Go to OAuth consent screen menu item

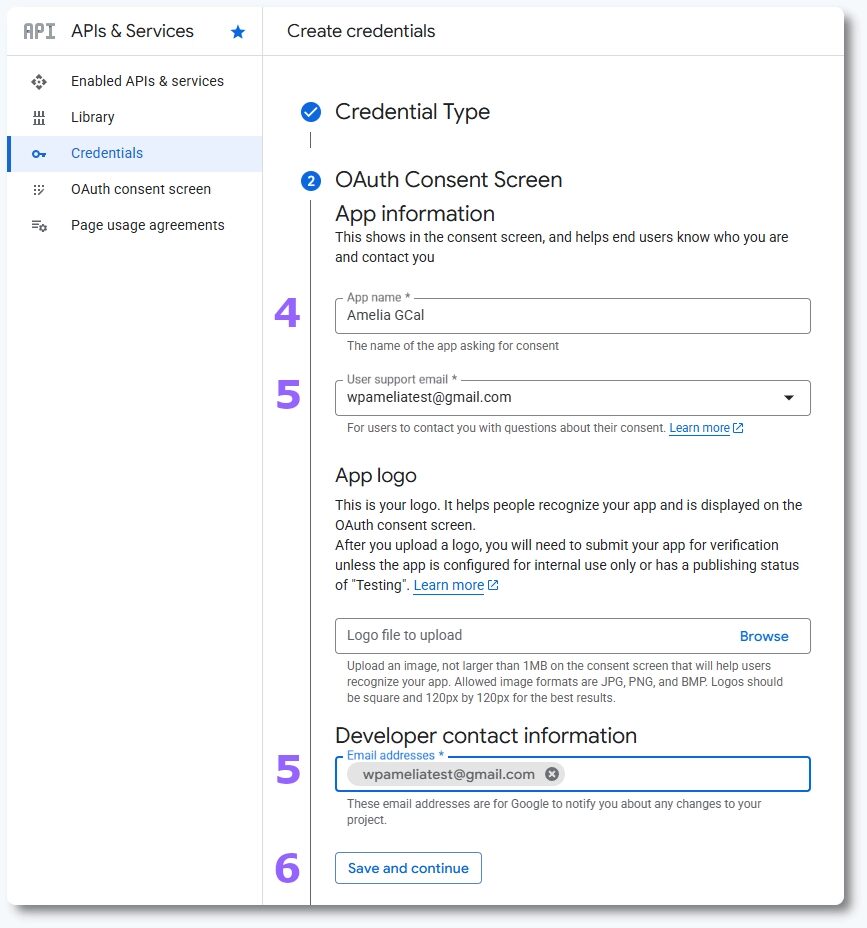(x=141, y=189)
